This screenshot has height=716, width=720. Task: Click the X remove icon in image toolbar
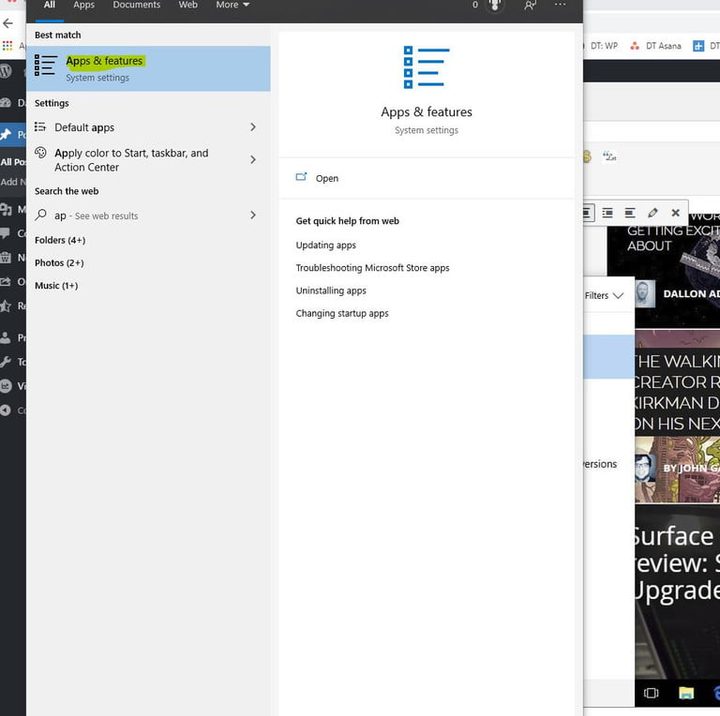coord(675,213)
